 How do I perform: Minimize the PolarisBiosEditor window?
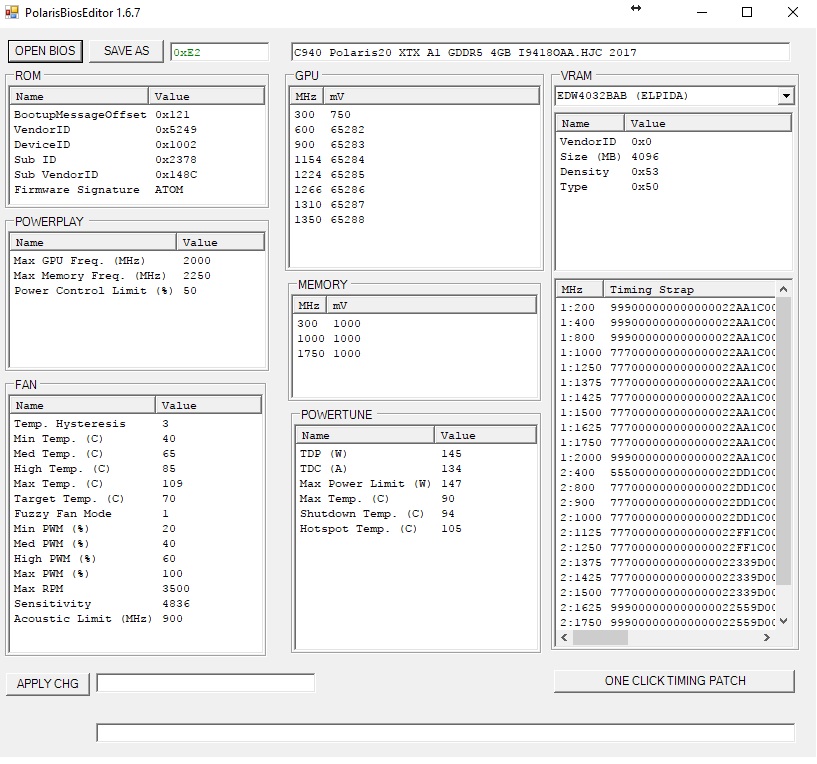click(702, 12)
